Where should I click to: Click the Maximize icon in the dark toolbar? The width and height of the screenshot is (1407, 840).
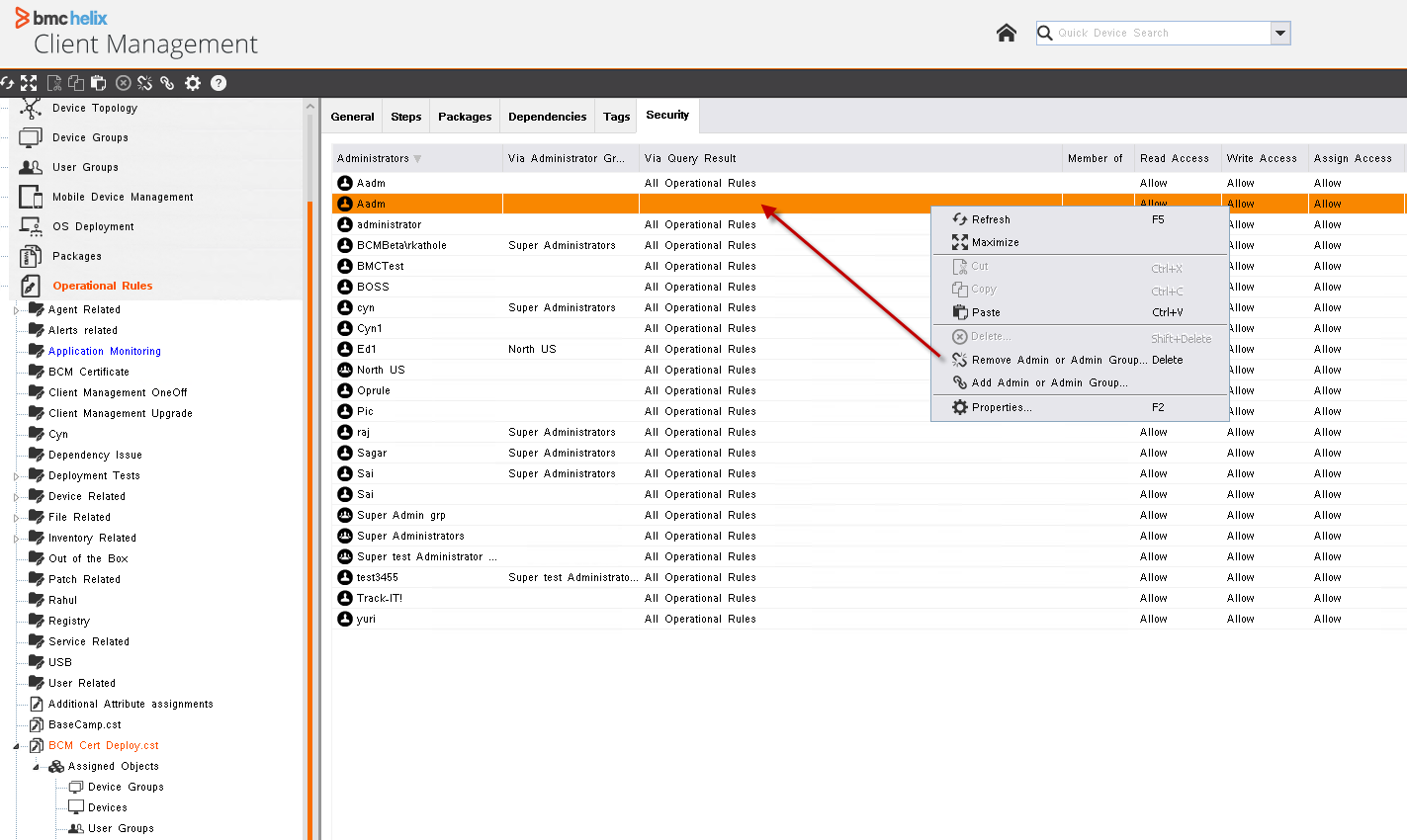[29, 83]
